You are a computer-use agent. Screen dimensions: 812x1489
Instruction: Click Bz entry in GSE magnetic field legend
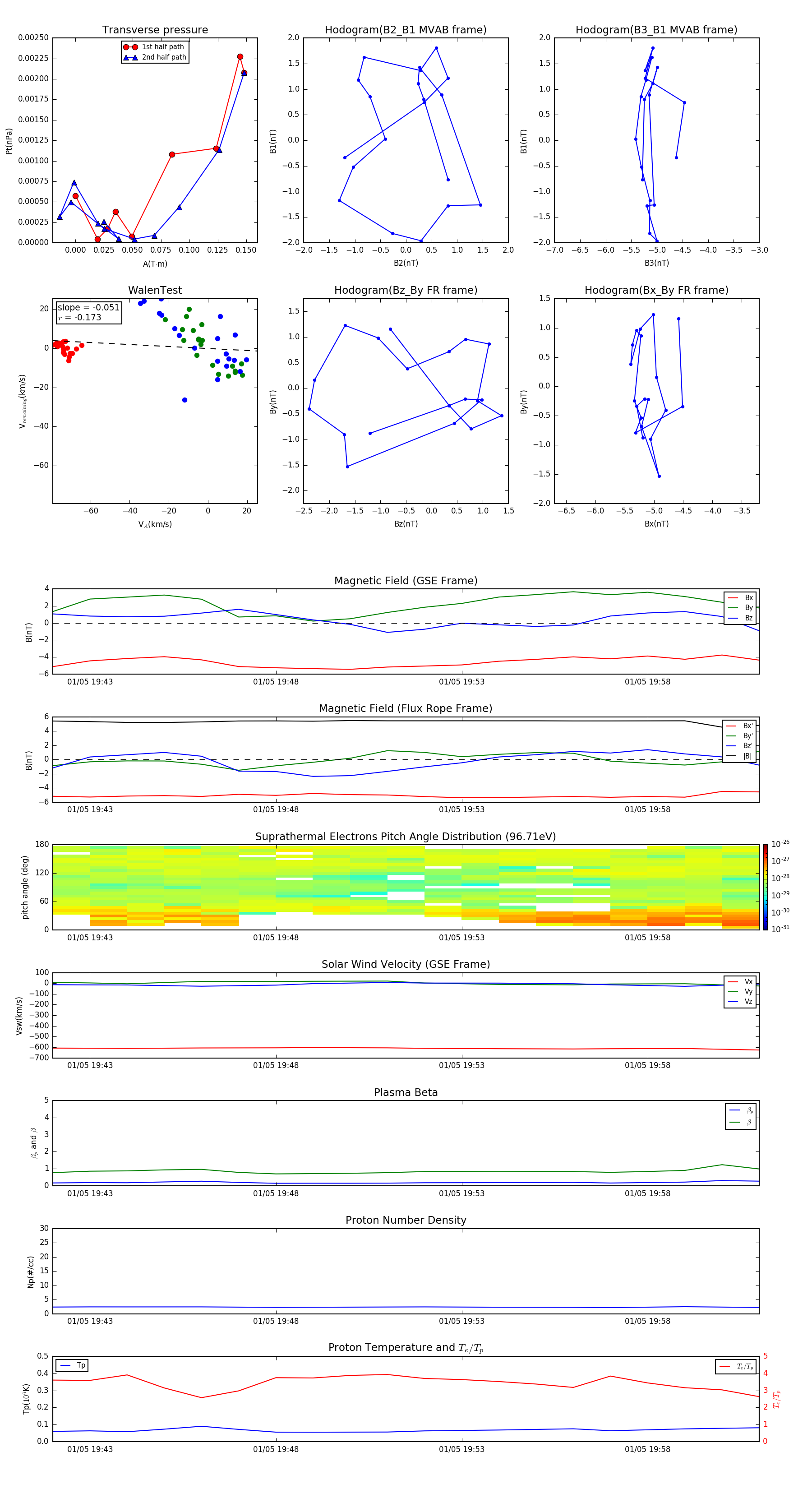pyautogui.click(x=740, y=618)
